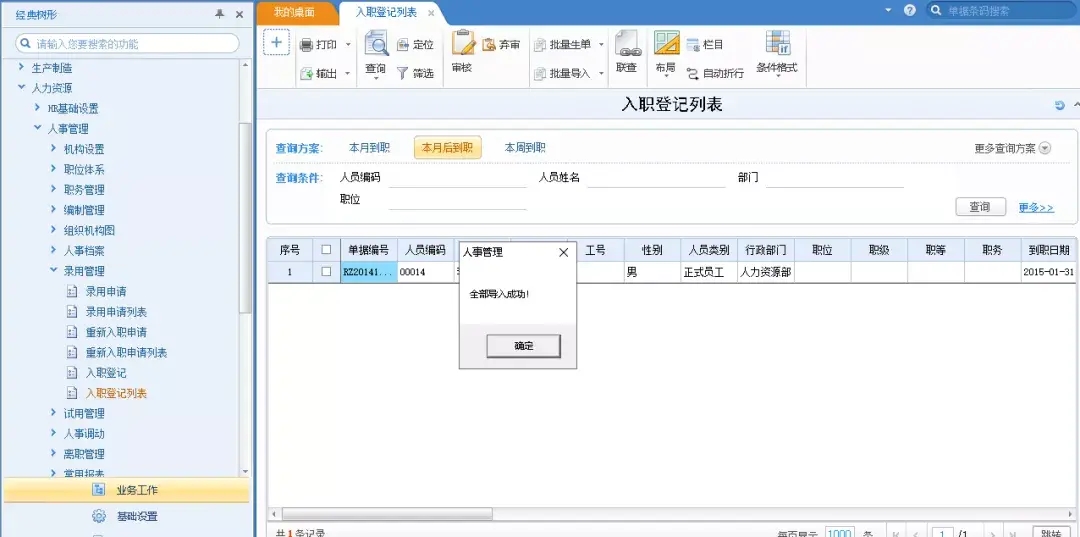Click the left tree vertical scrollbar thumb
The width and height of the screenshot is (1080, 537).
(x=245, y=219)
